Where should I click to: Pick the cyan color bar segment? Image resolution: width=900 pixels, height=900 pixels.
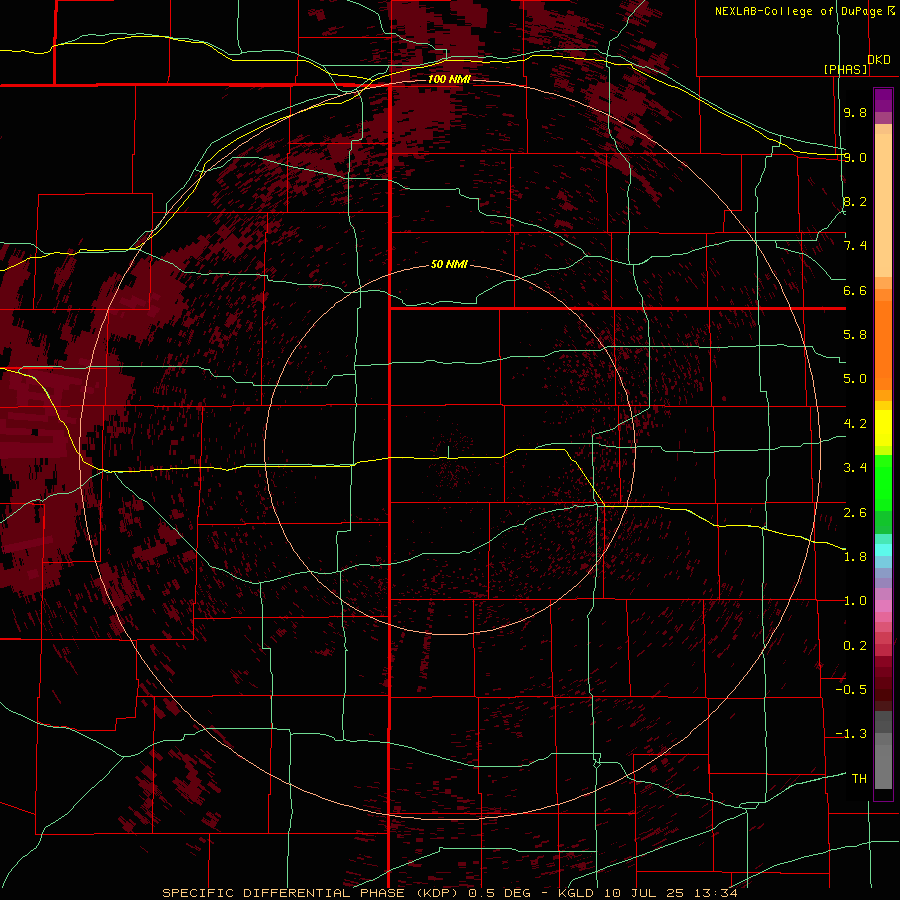[x=883, y=550]
